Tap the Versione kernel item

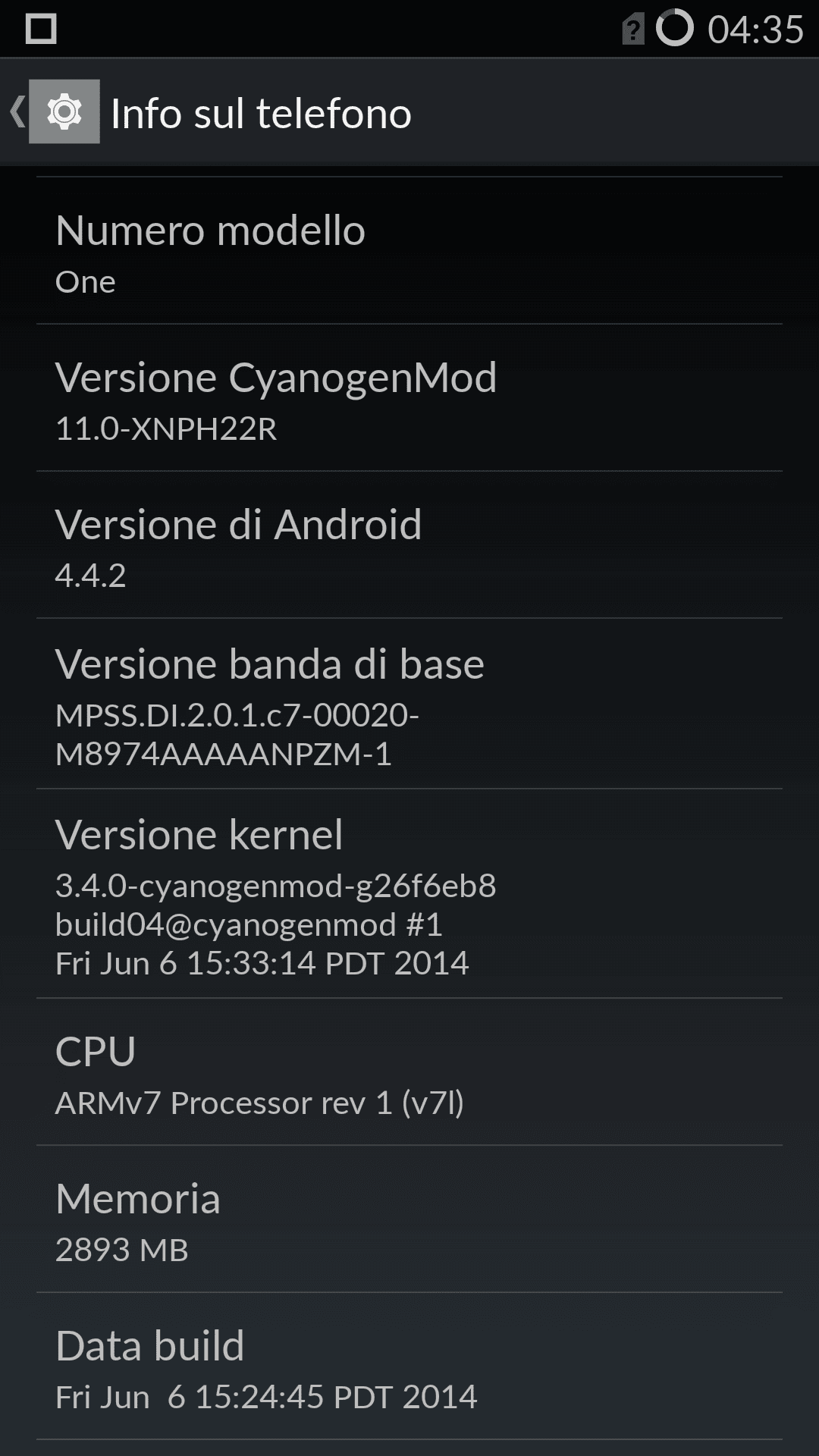pos(409,894)
